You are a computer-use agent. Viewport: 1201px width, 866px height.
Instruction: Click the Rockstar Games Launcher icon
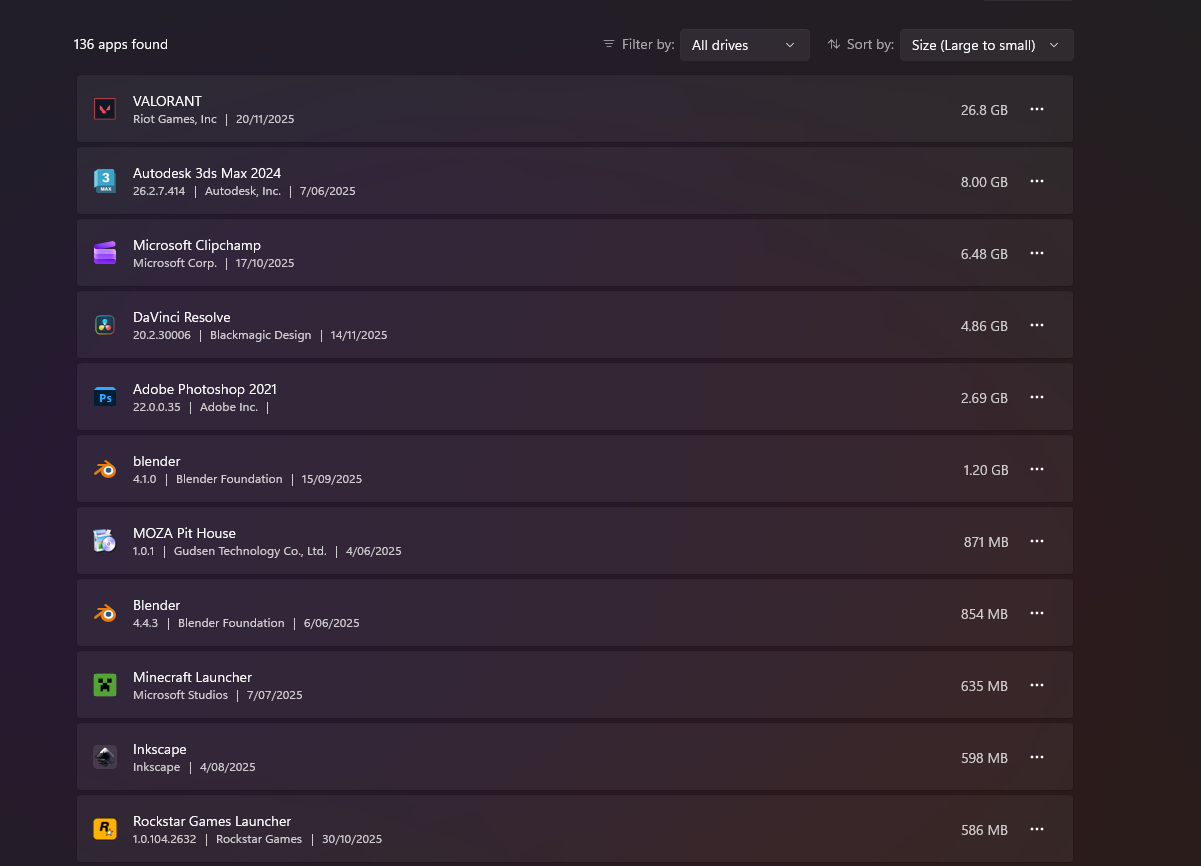tap(105, 829)
